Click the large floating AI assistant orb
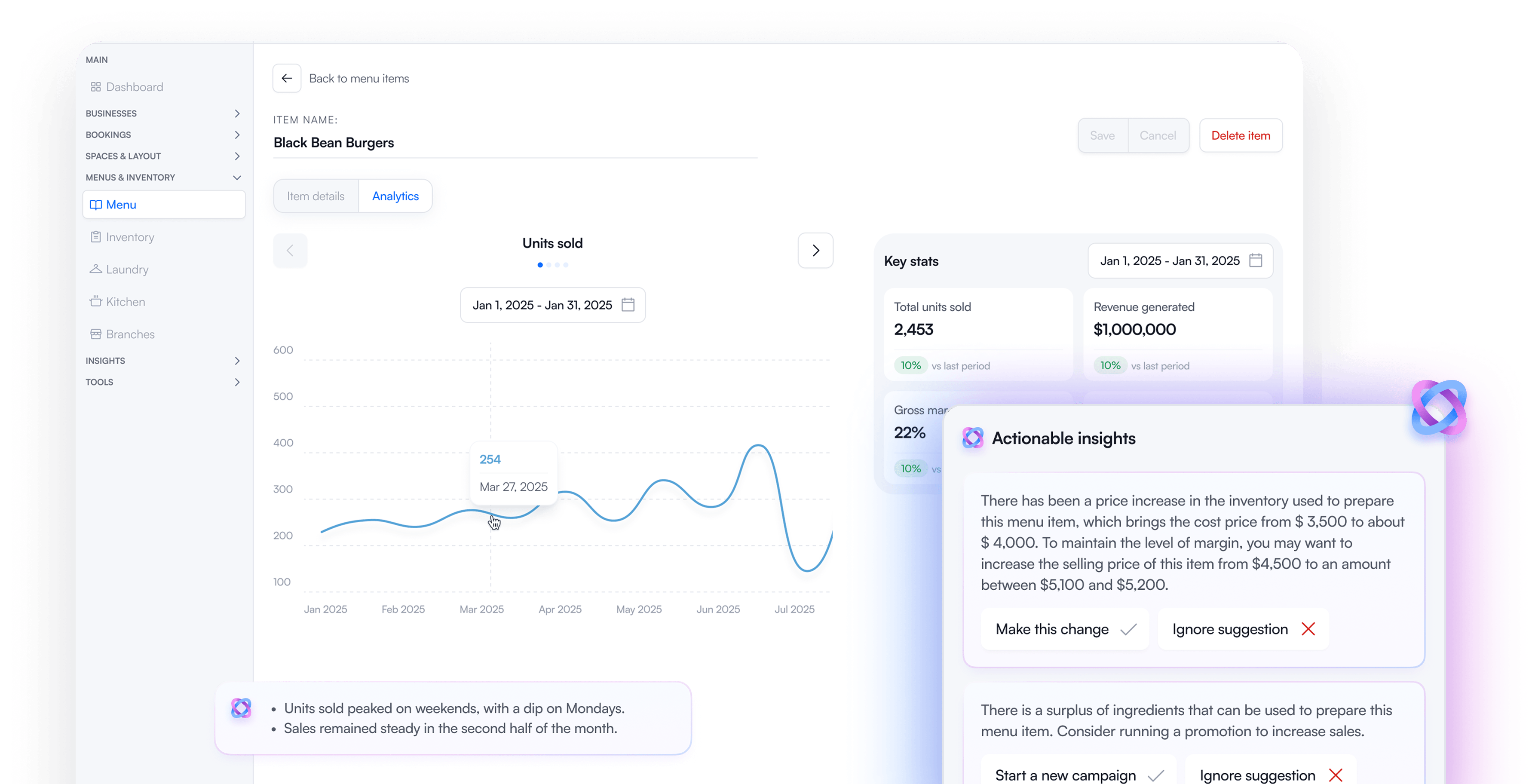This screenshot has width=1532, height=784. click(x=1439, y=407)
